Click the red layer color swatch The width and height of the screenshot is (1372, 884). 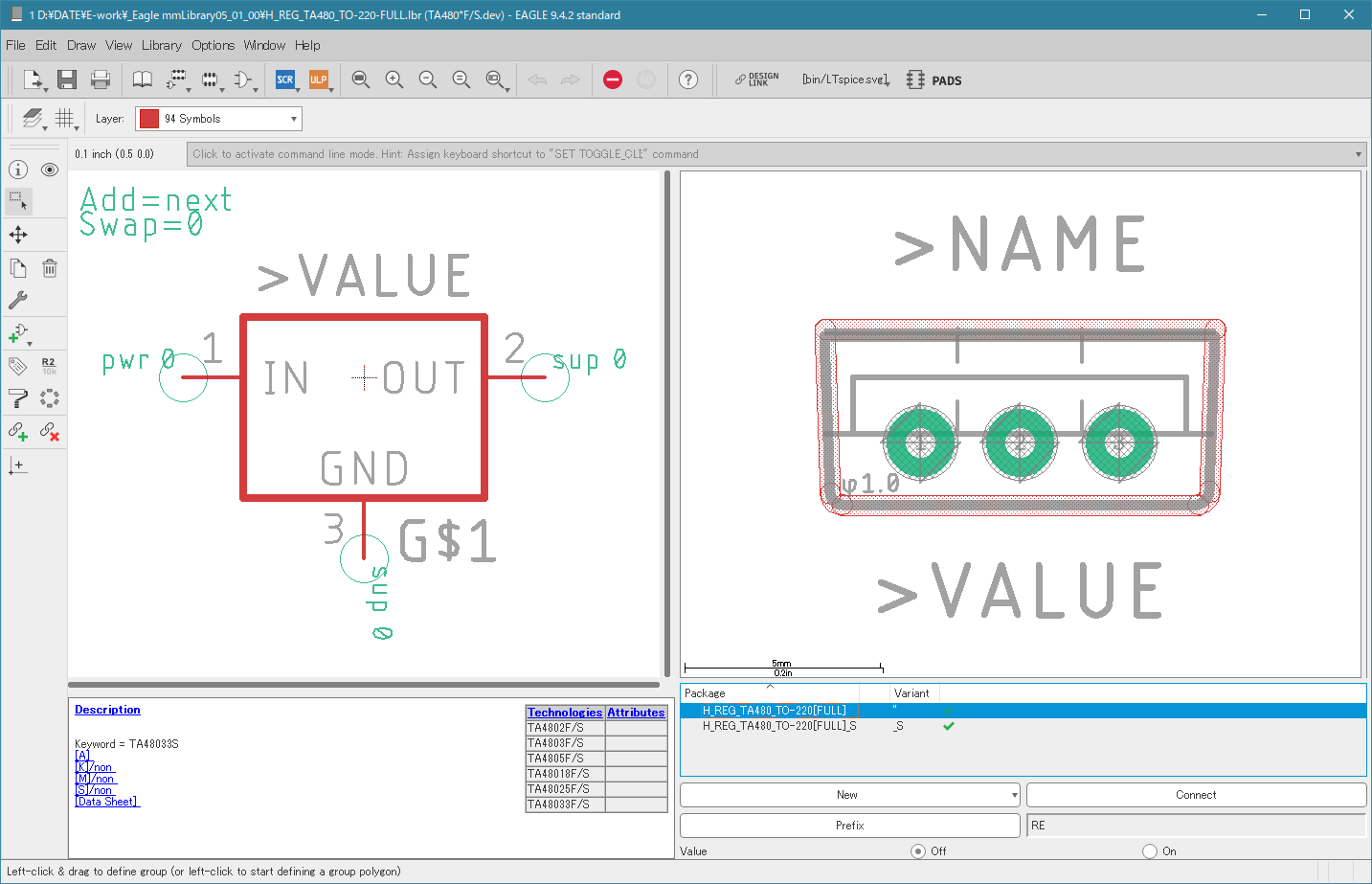pyautogui.click(x=149, y=119)
